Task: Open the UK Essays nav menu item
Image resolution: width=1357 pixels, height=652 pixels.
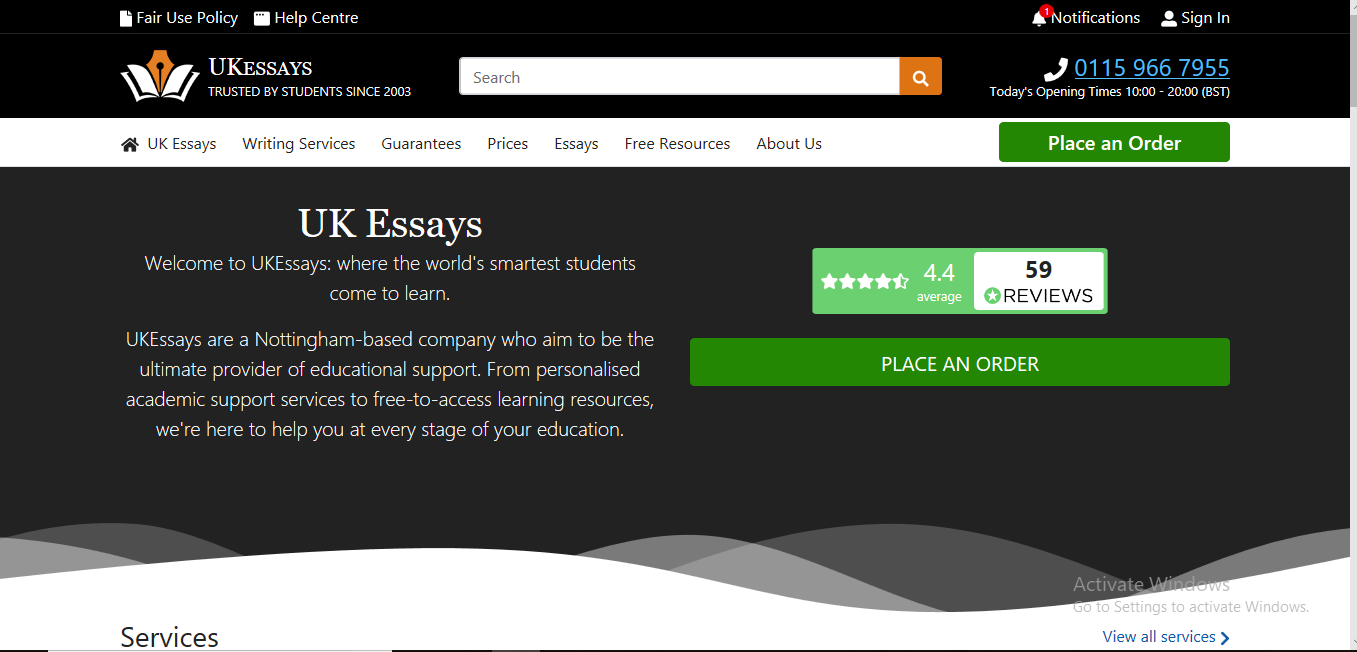Action: (182, 144)
